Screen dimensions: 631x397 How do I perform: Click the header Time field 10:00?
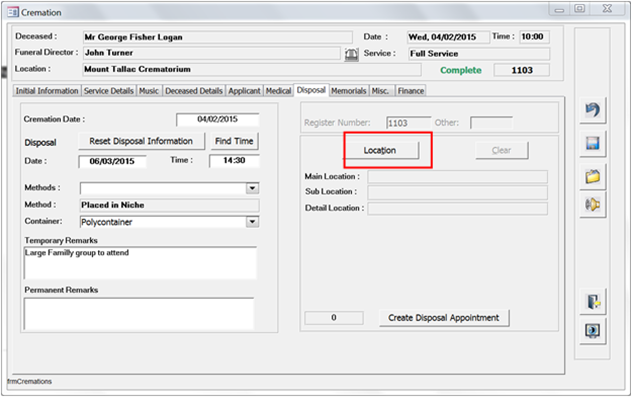pyautogui.click(x=534, y=37)
